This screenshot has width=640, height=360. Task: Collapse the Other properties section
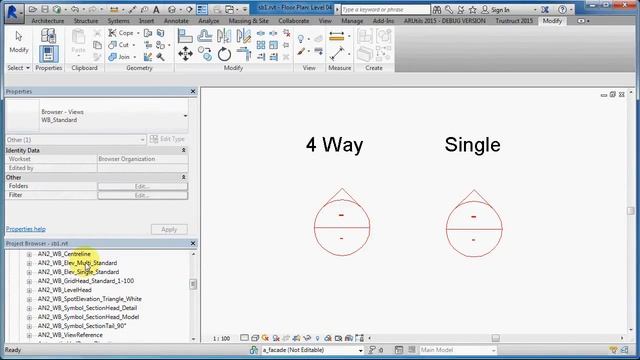coord(184,177)
